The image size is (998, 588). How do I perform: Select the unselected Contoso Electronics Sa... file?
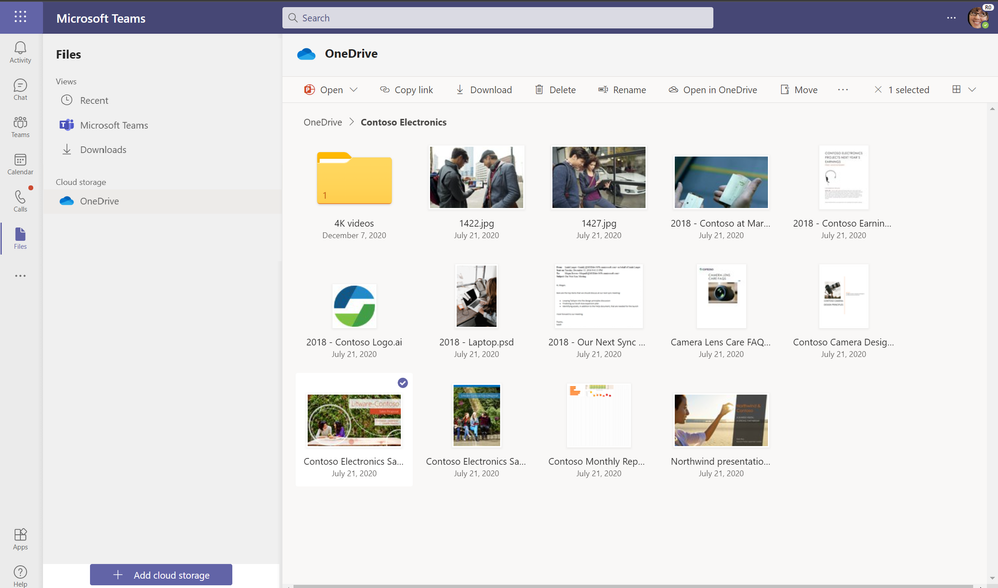pos(476,415)
